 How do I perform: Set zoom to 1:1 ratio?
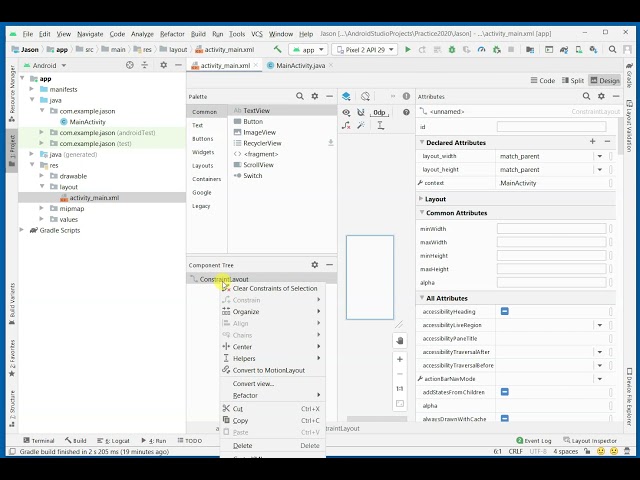(x=400, y=389)
